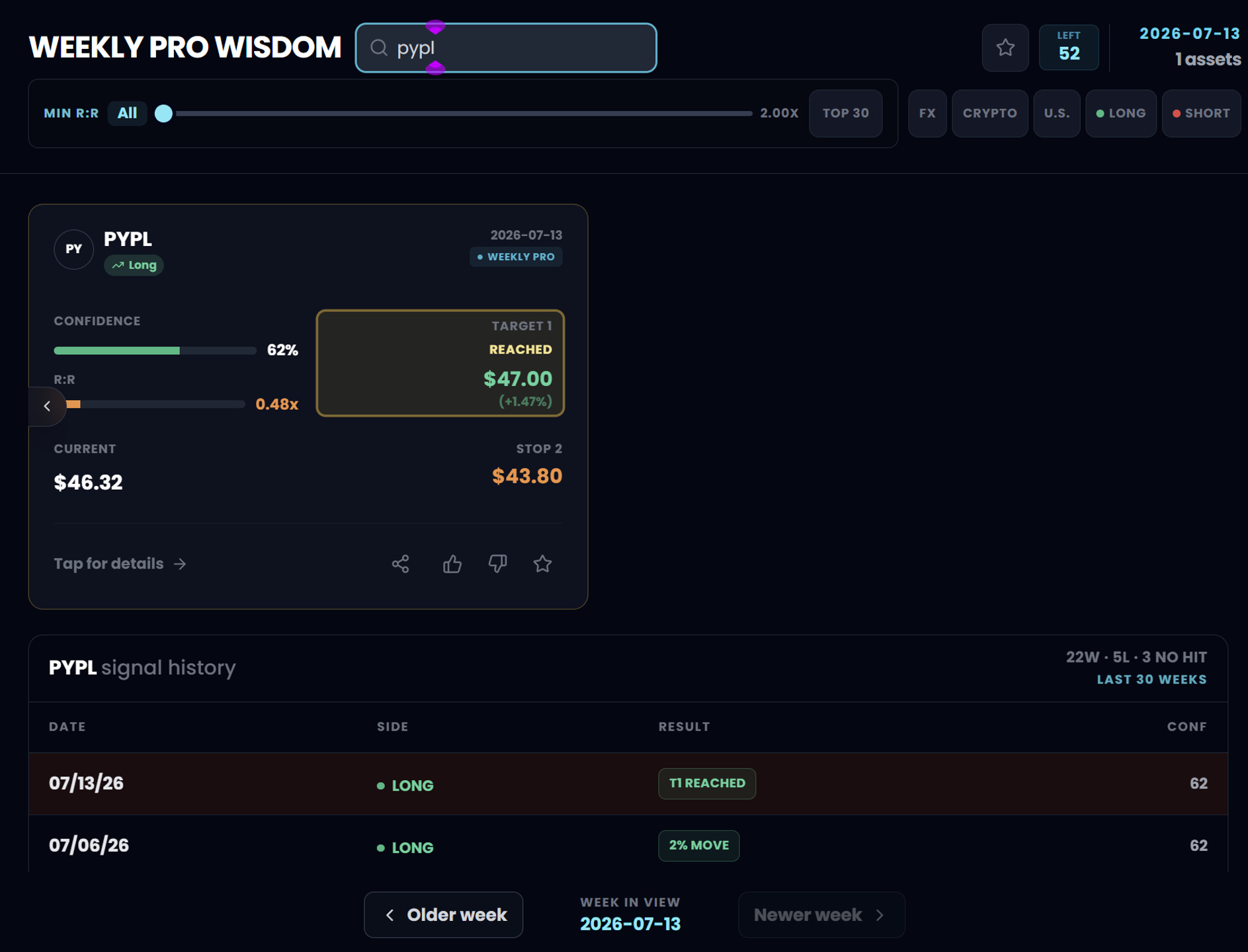Image resolution: width=1248 pixels, height=952 pixels.
Task: Click the current price $46.32
Action: [x=89, y=483]
